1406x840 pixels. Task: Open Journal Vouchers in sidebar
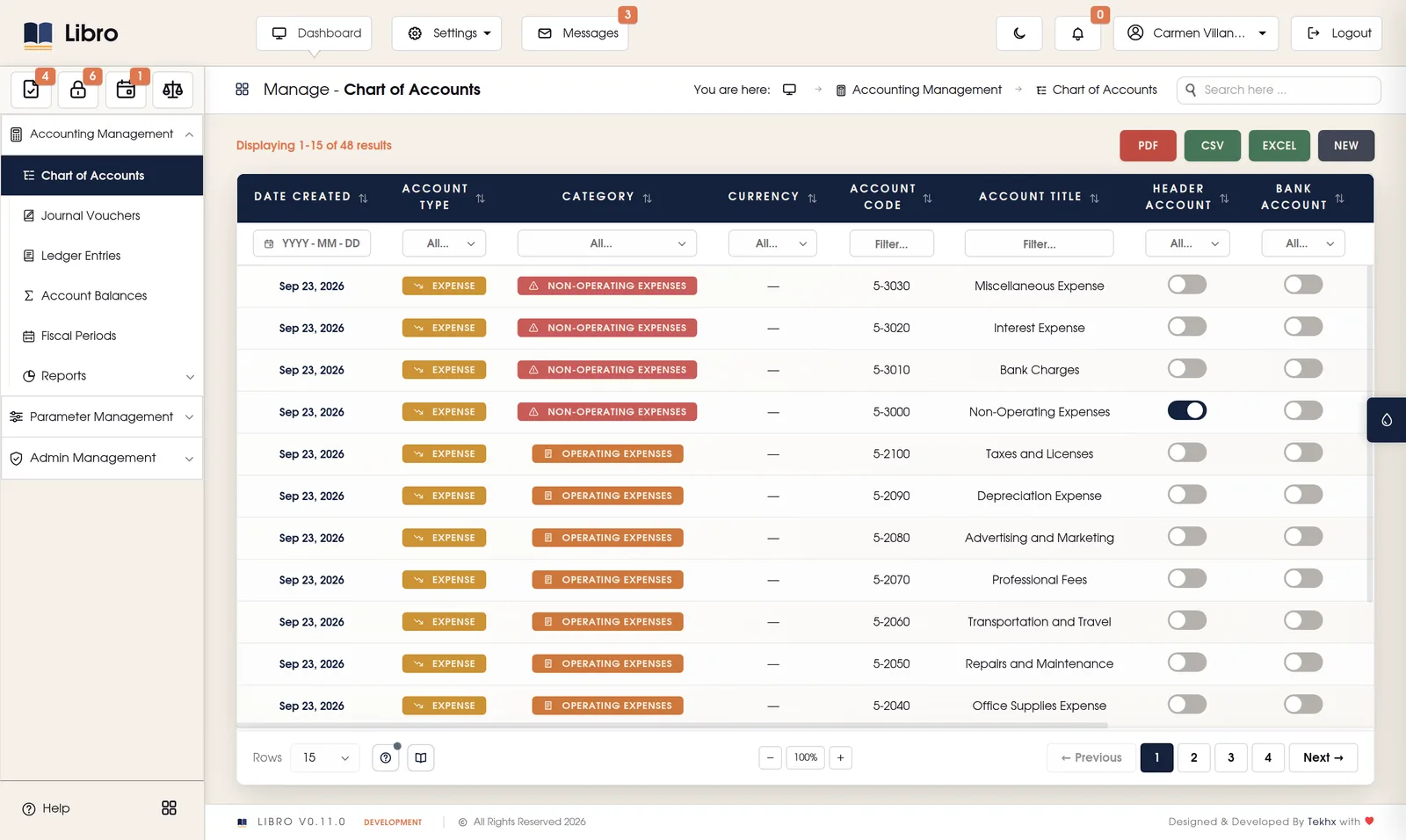click(x=91, y=215)
